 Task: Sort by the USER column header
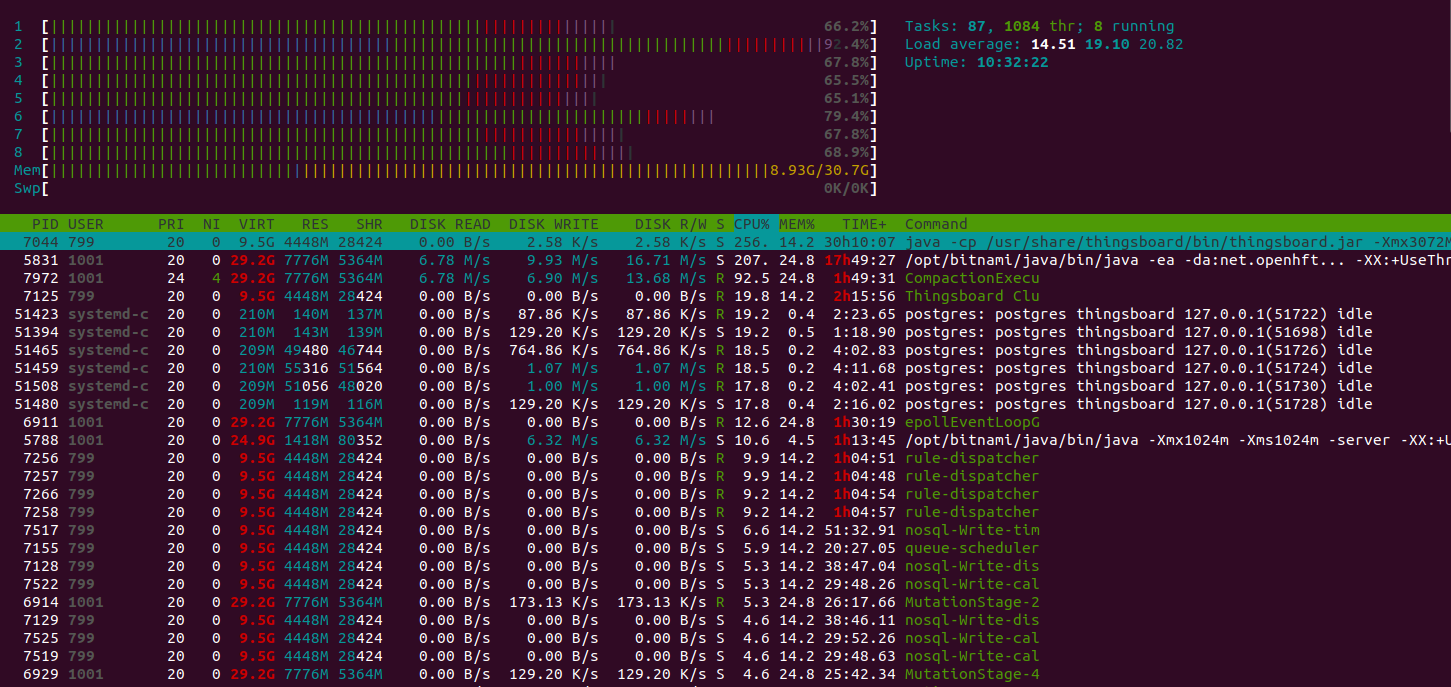coord(85,224)
